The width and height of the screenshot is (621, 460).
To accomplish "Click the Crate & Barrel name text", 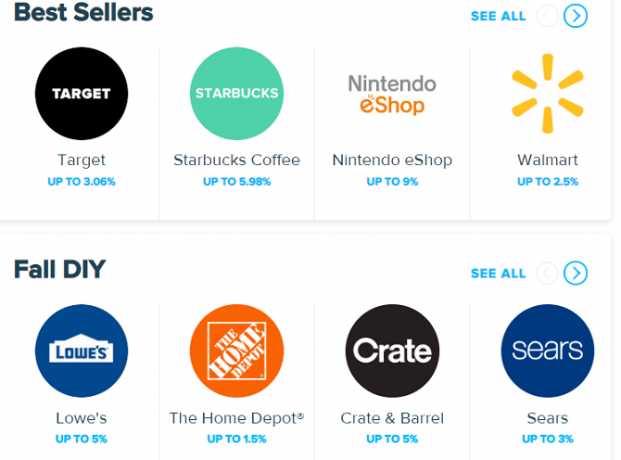I will 392,418.
